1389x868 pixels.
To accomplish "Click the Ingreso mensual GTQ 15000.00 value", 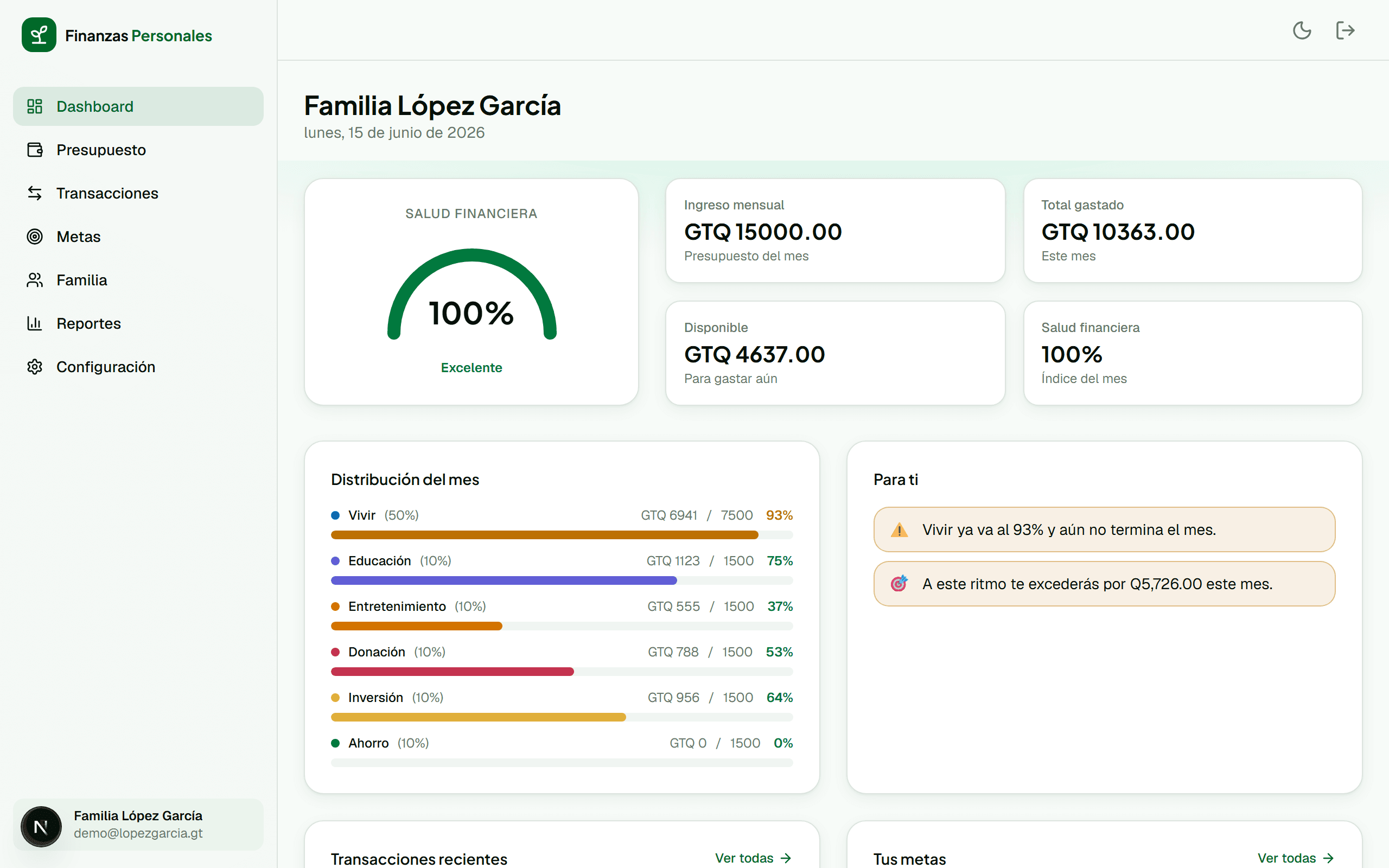I will point(763,232).
